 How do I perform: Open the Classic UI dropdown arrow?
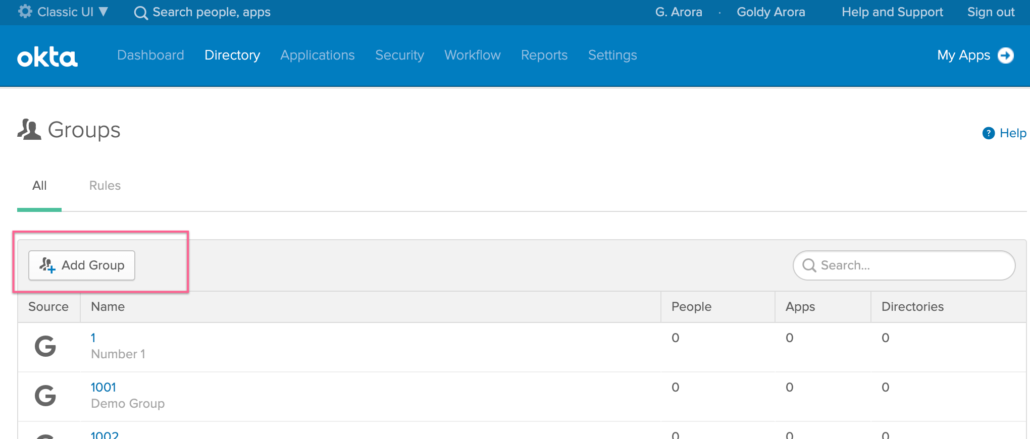click(103, 12)
